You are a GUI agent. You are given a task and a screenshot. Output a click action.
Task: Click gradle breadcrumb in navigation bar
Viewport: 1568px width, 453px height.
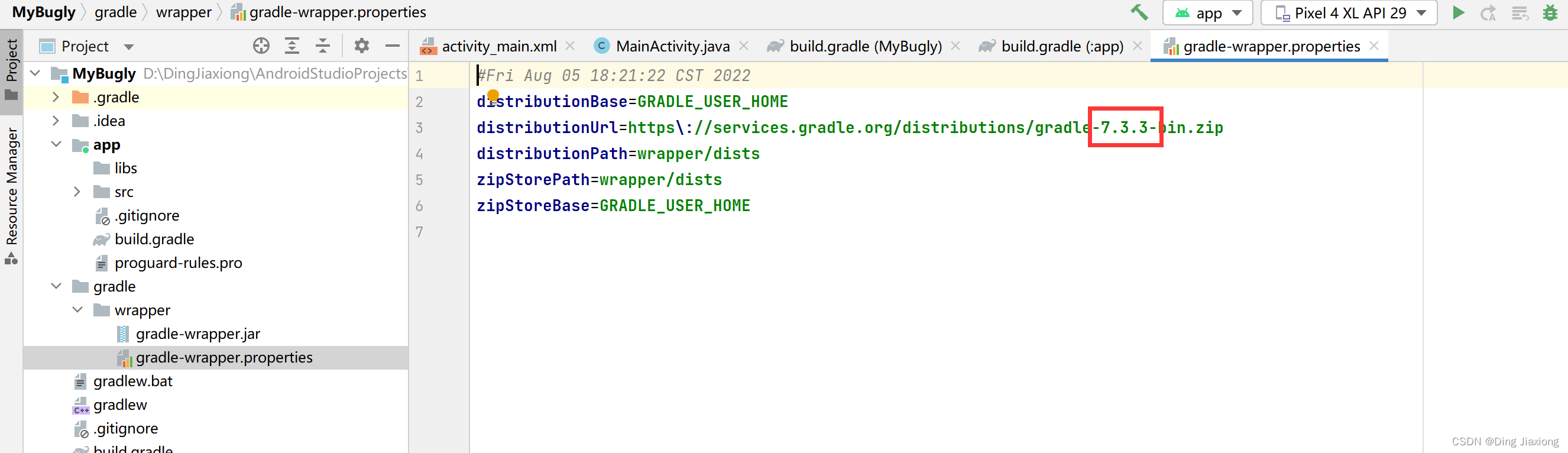click(x=116, y=12)
